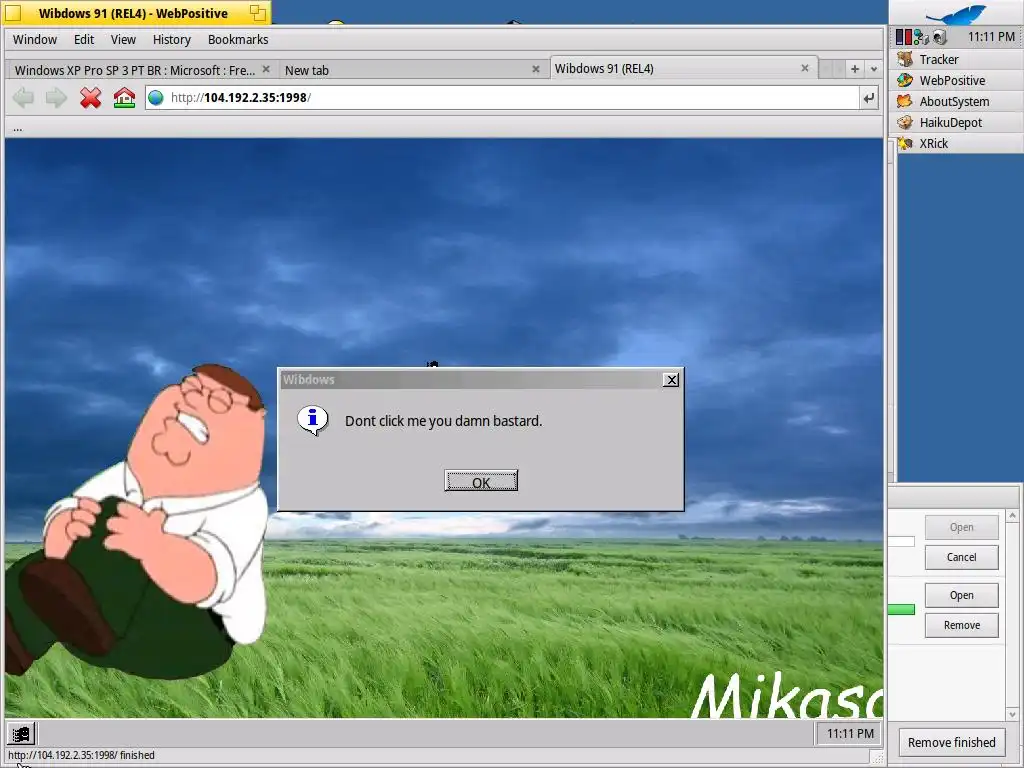Click the URL address field
Screen dimensions: 1024x768
[503, 98]
